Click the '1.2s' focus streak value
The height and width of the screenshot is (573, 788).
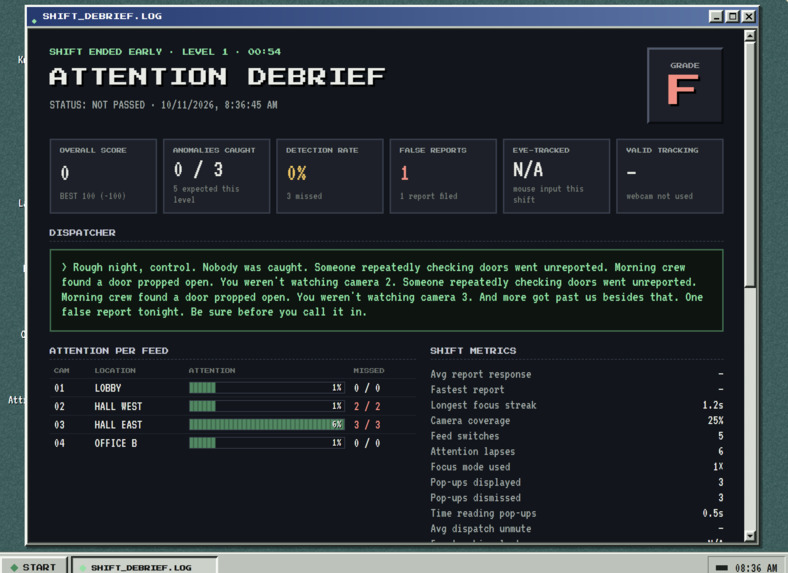coord(713,405)
